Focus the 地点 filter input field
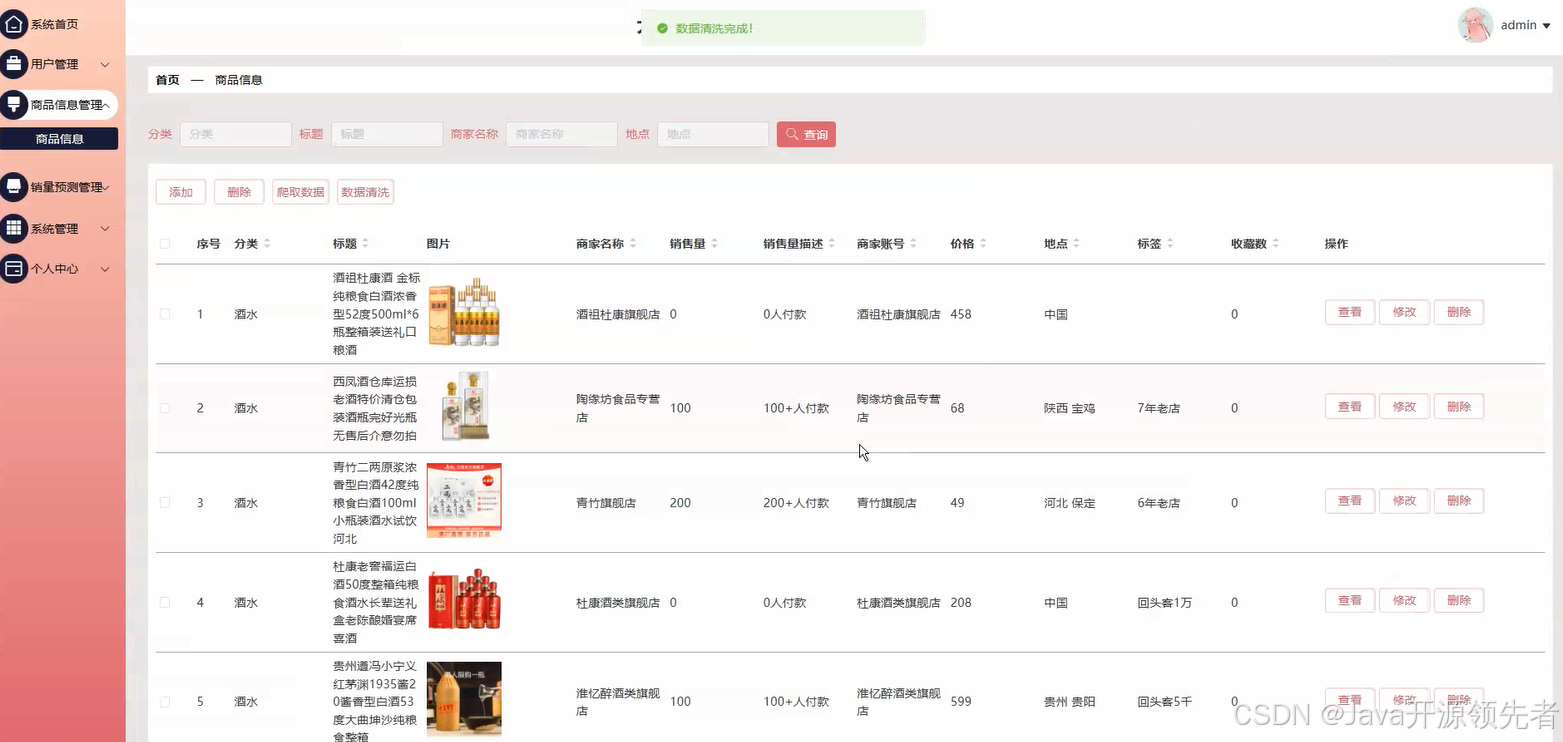 point(713,134)
